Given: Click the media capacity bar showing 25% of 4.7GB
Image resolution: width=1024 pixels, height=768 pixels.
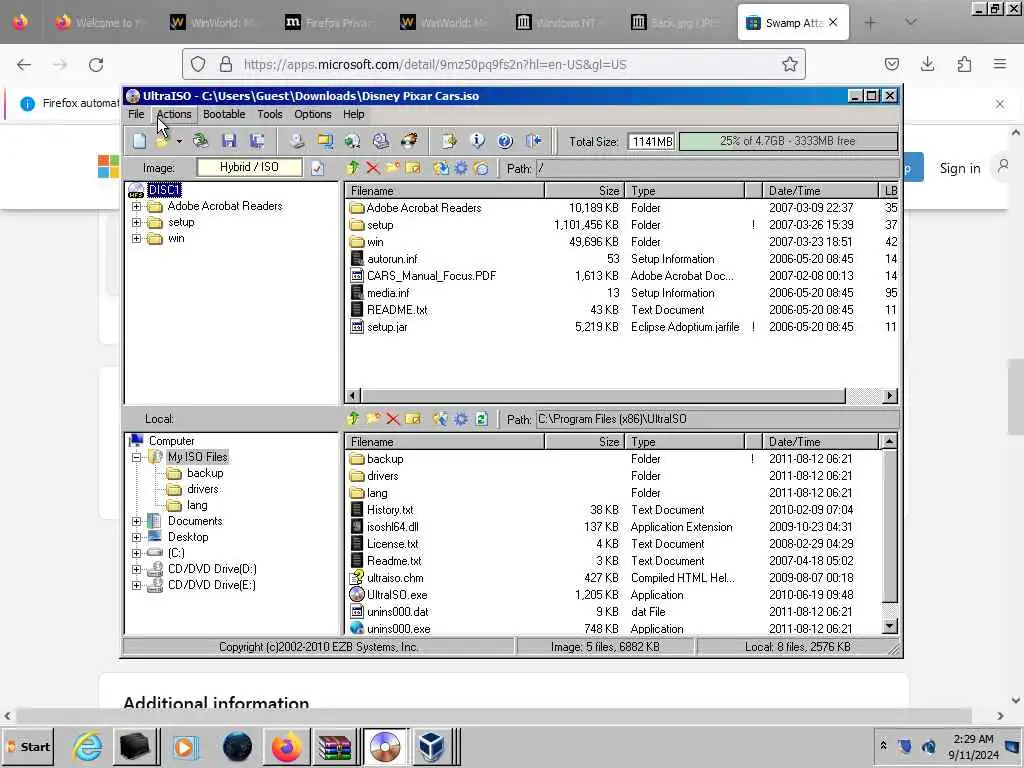Looking at the screenshot, I should click(x=788, y=141).
